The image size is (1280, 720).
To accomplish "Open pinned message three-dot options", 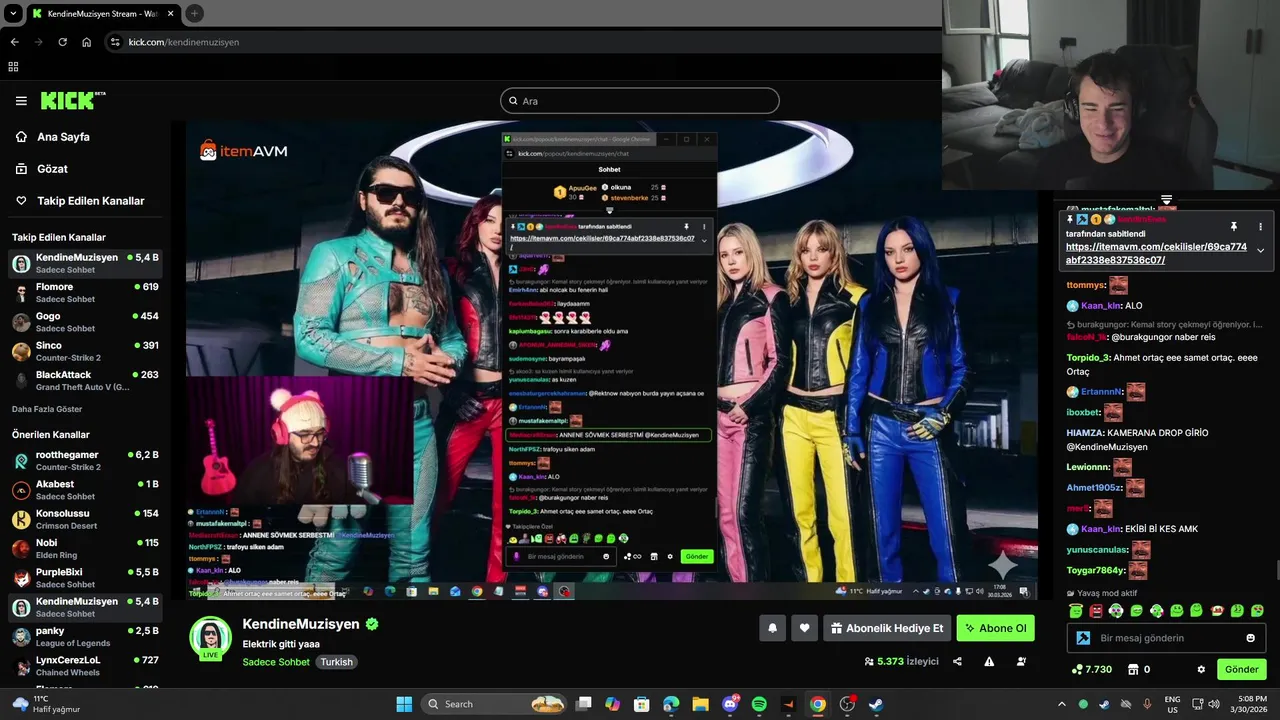I will click(x=1260, y=227).
